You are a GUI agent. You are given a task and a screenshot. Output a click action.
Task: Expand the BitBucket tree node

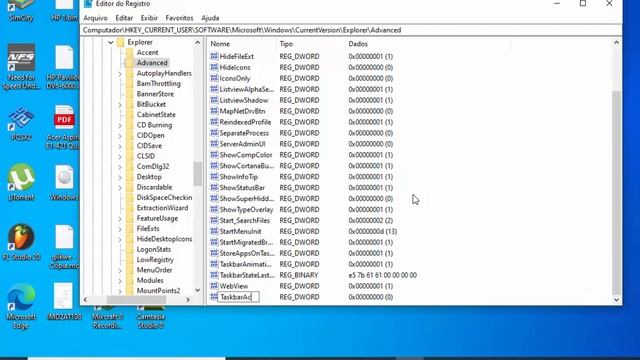(x=120, y=105)
